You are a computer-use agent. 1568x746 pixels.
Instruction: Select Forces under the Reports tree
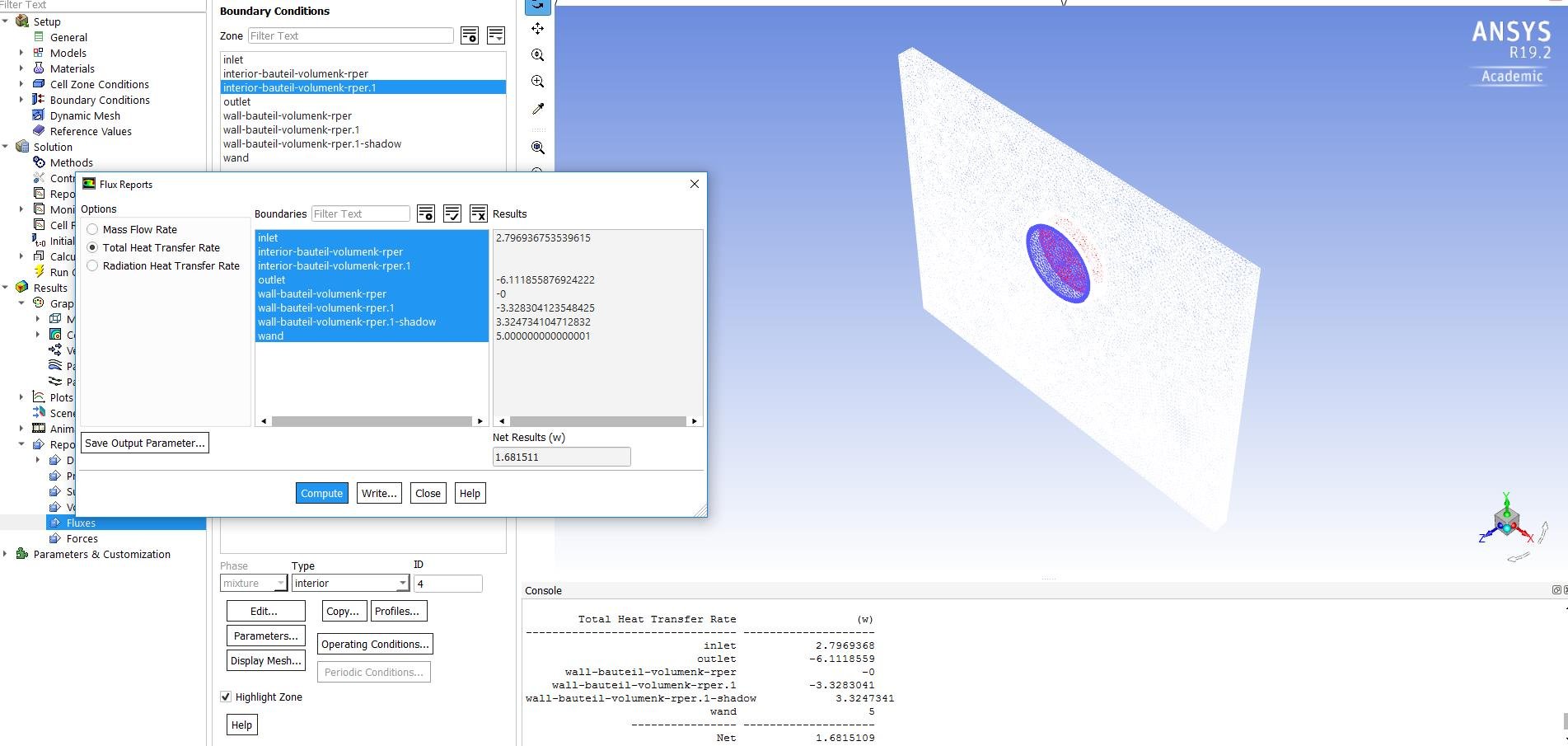(81, 538)
